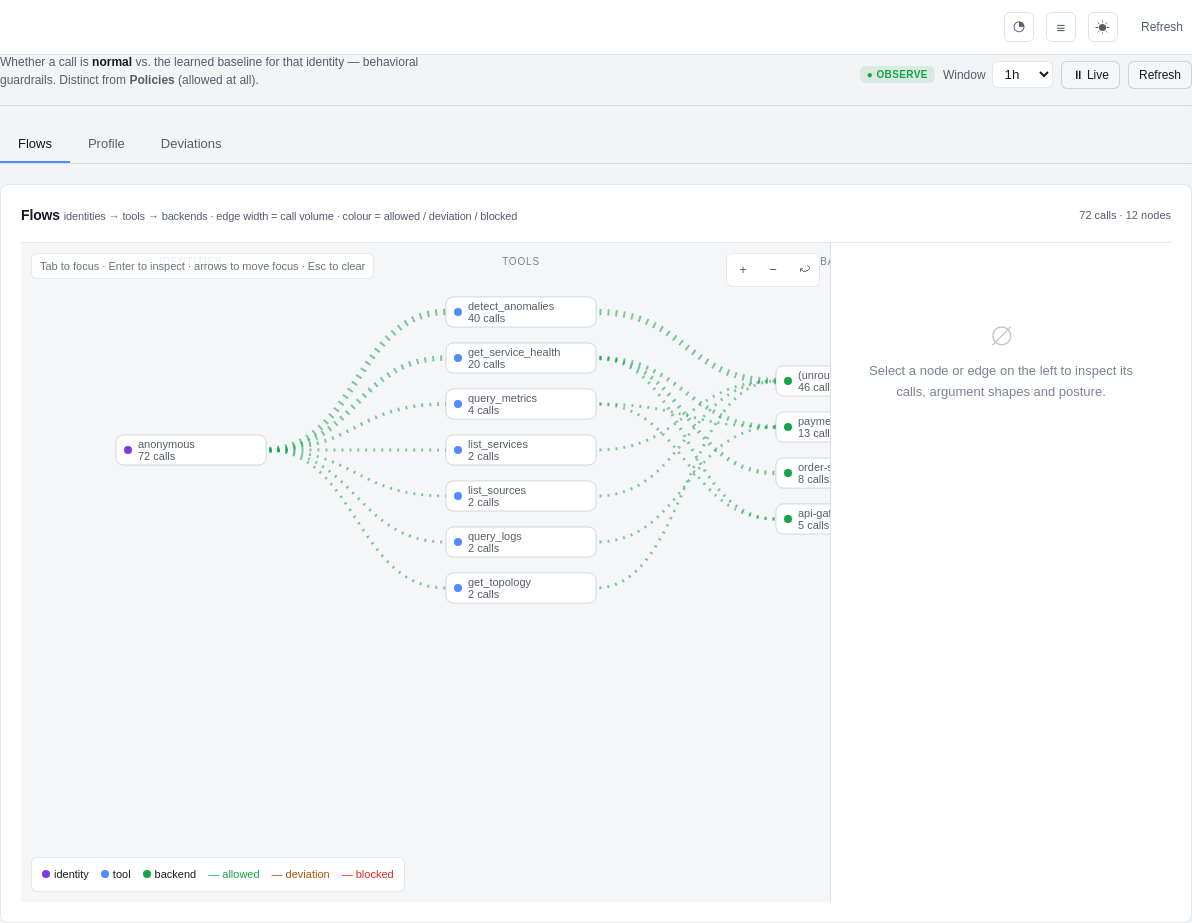Select the api-gateway backend node with 5 calls
The image size is (1192, 923).
[803, 519]
